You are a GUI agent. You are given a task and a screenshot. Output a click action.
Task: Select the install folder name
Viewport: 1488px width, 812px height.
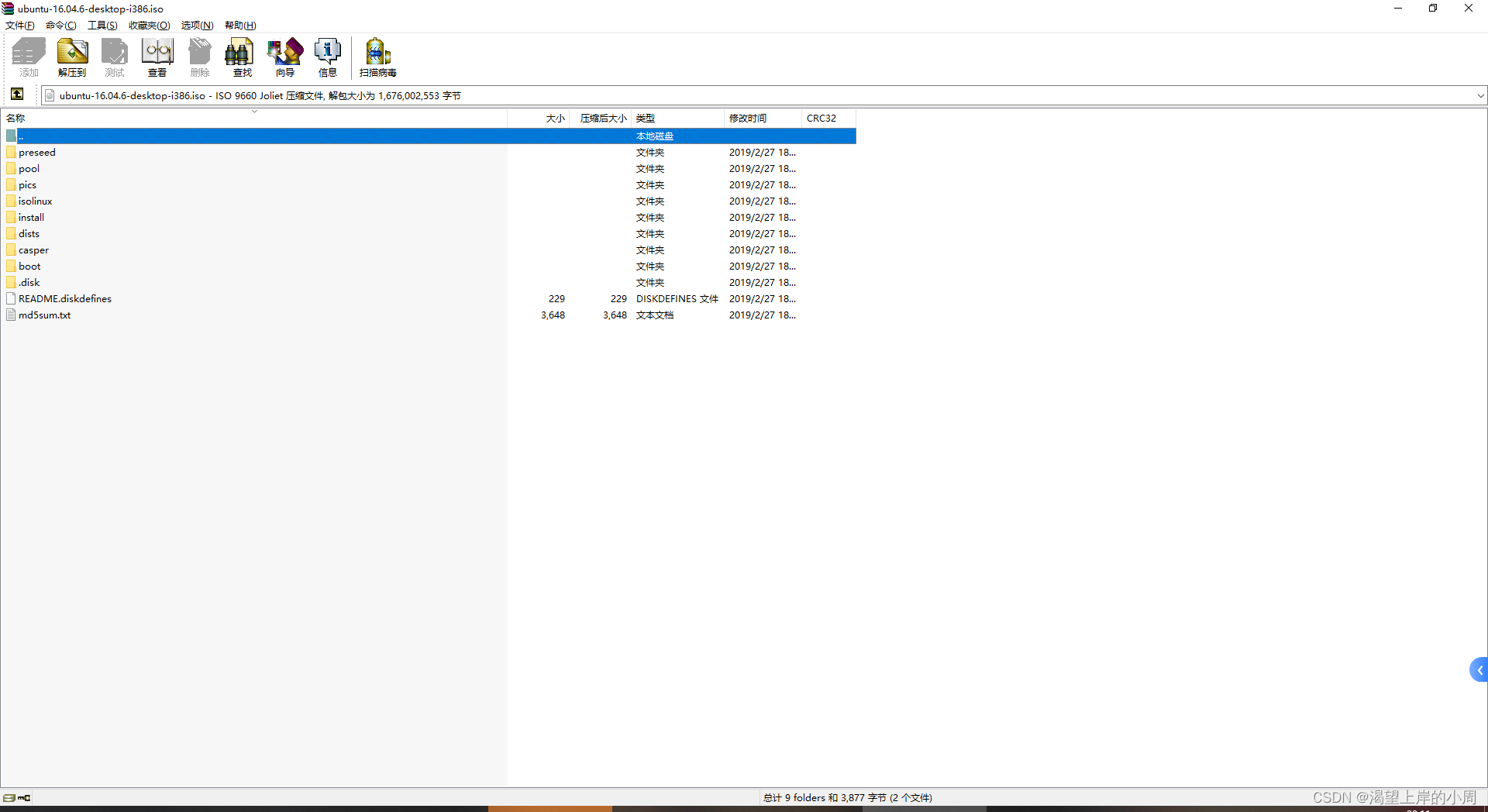32,217
